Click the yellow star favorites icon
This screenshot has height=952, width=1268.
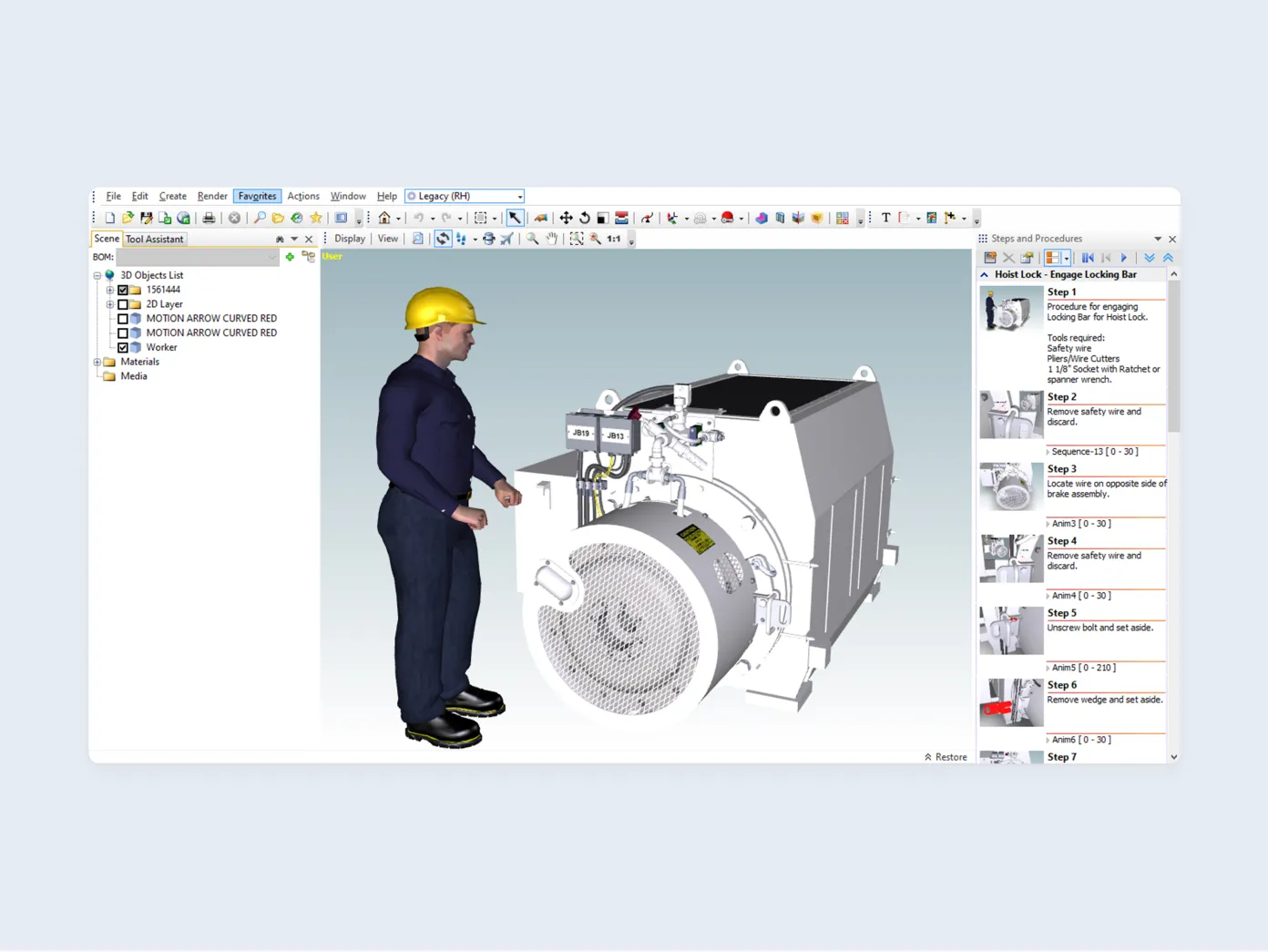[x=316, y=218]
